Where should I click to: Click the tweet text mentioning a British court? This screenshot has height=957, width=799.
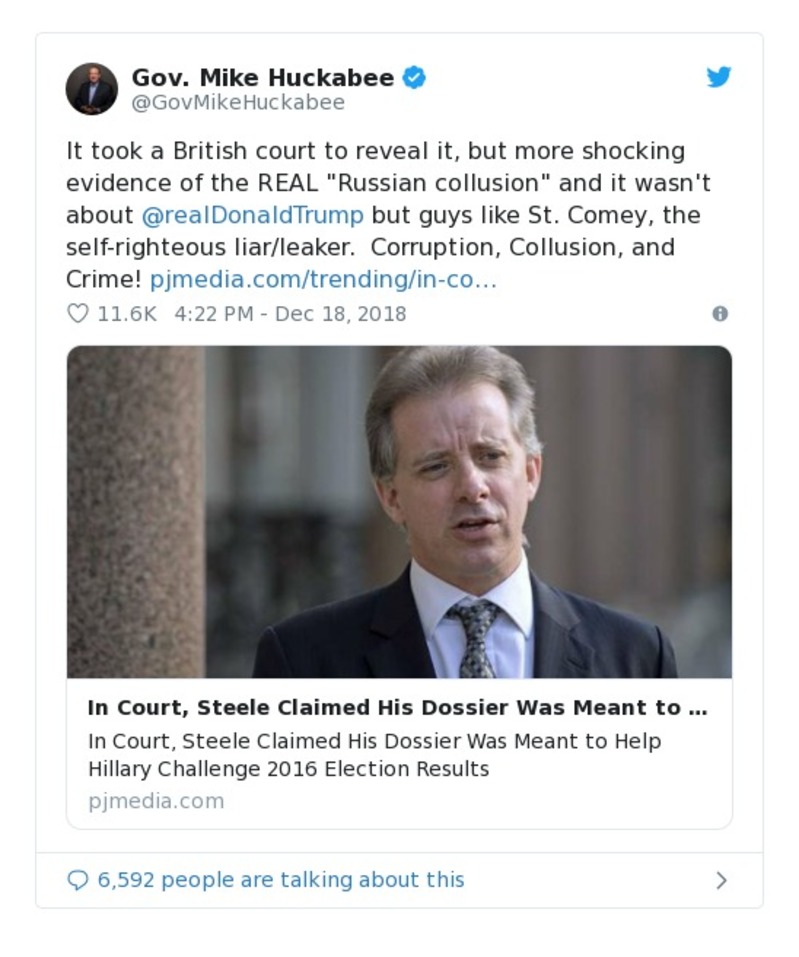pyautogui.click(x=375, y=152)
